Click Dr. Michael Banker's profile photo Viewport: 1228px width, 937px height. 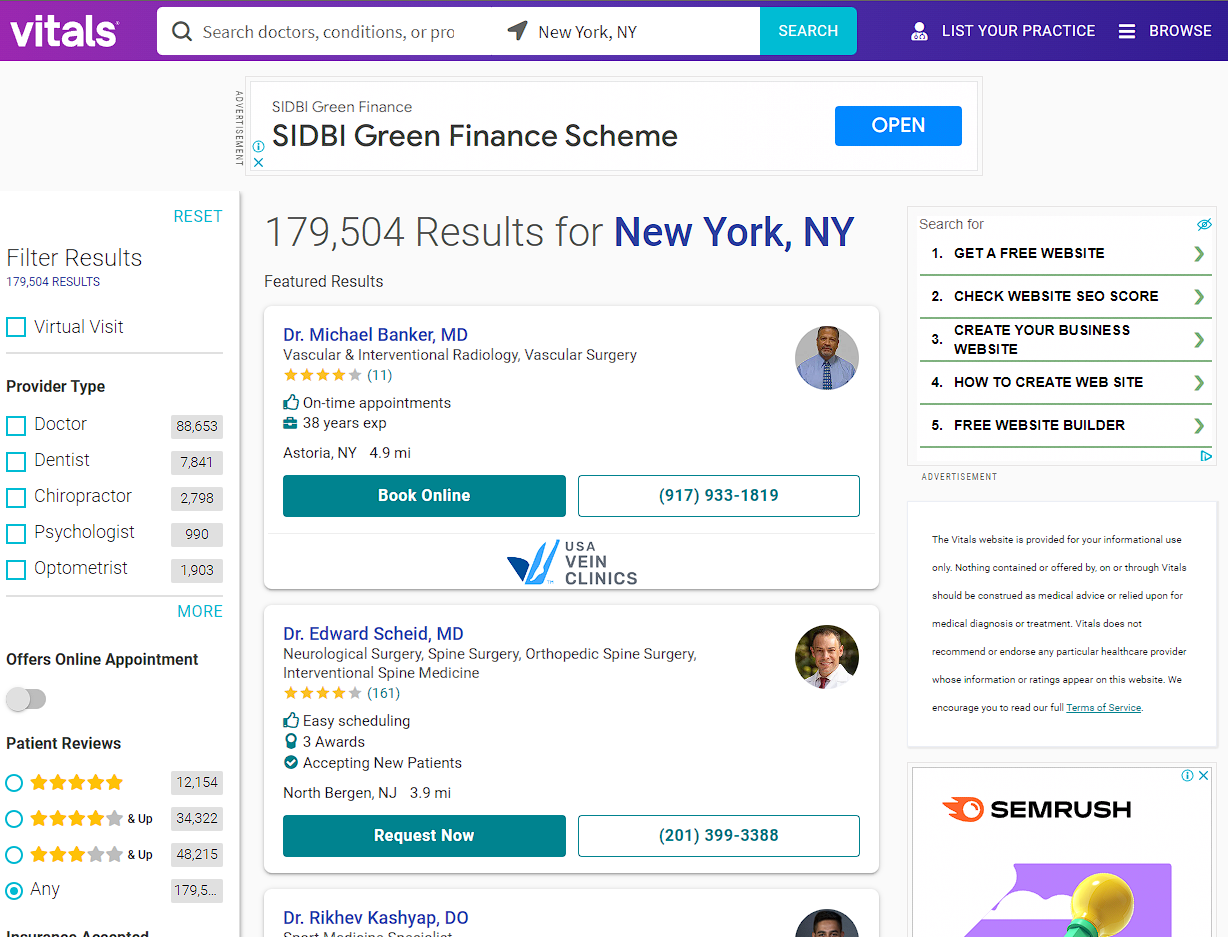827,358
